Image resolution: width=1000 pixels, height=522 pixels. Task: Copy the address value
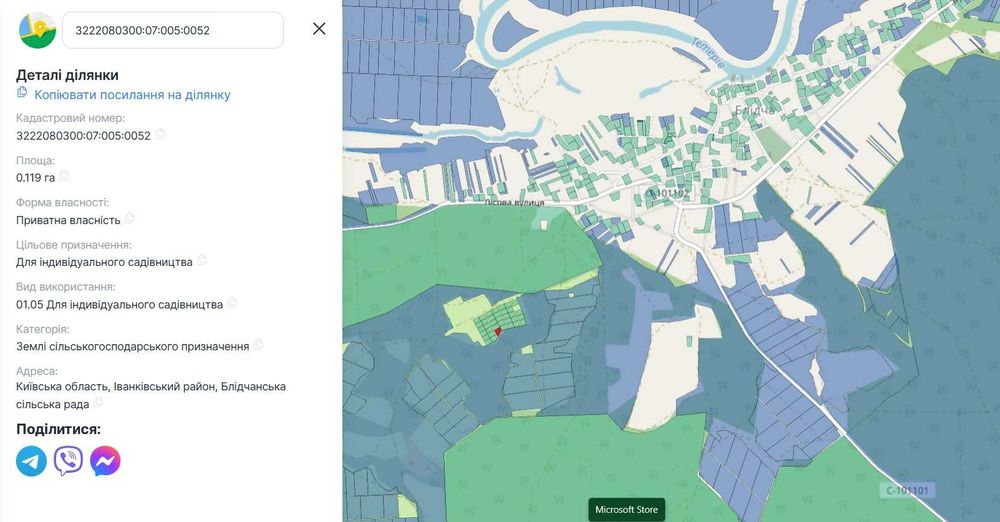click(98, 403)
